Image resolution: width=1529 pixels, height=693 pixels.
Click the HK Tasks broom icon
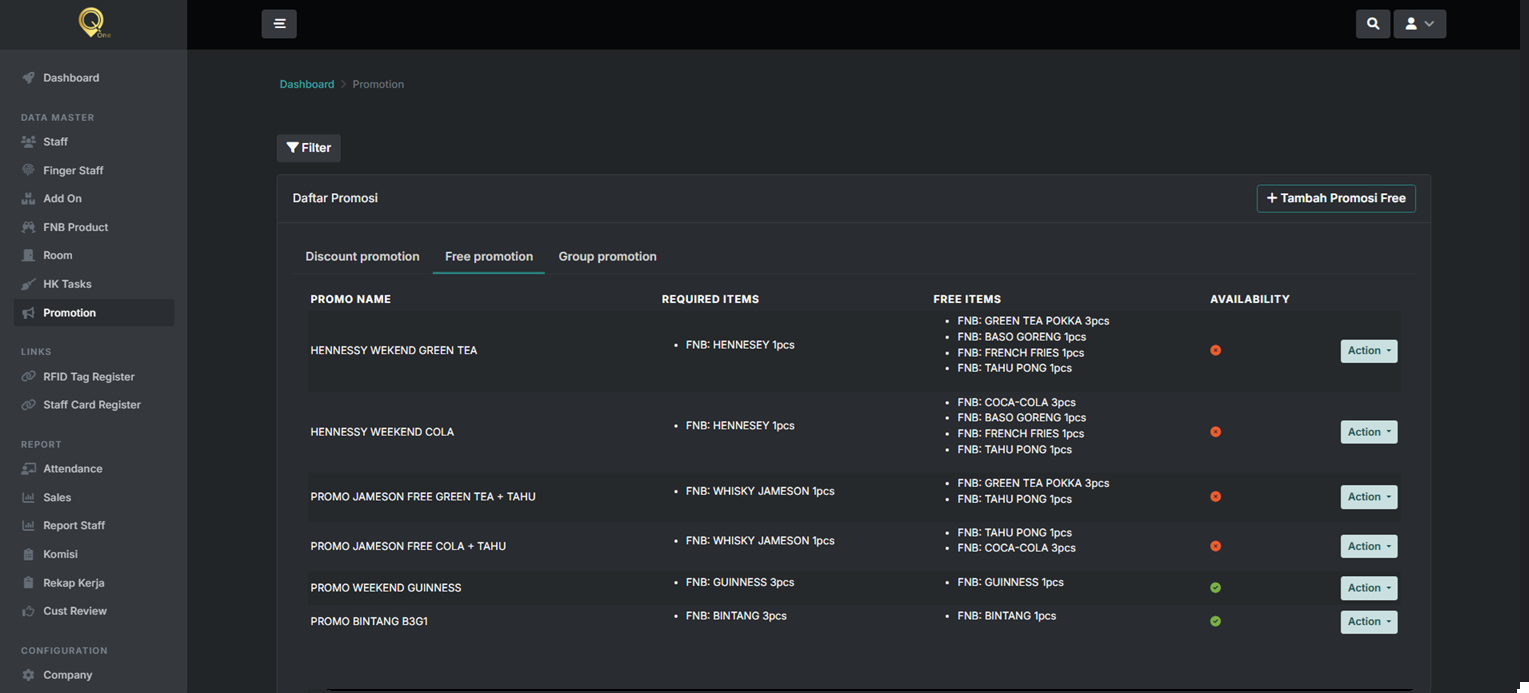28,284
